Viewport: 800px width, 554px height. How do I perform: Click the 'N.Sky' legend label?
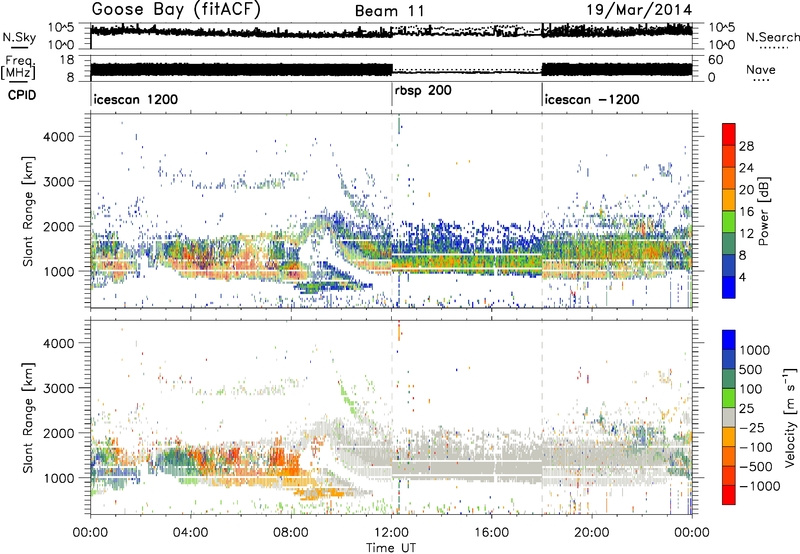click(x=19, y=37)
